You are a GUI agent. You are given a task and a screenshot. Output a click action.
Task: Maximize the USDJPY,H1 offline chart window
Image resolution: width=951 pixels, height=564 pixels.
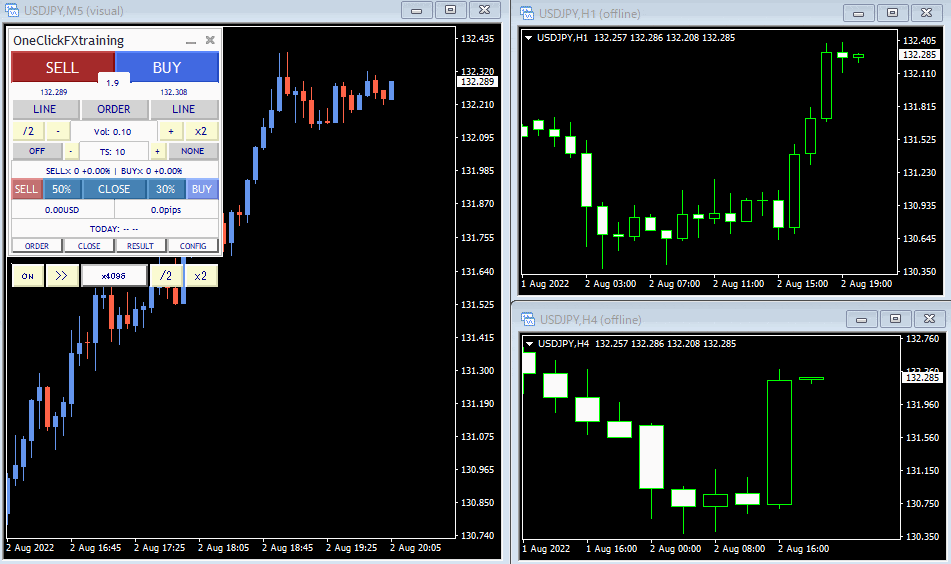(893, 13)
